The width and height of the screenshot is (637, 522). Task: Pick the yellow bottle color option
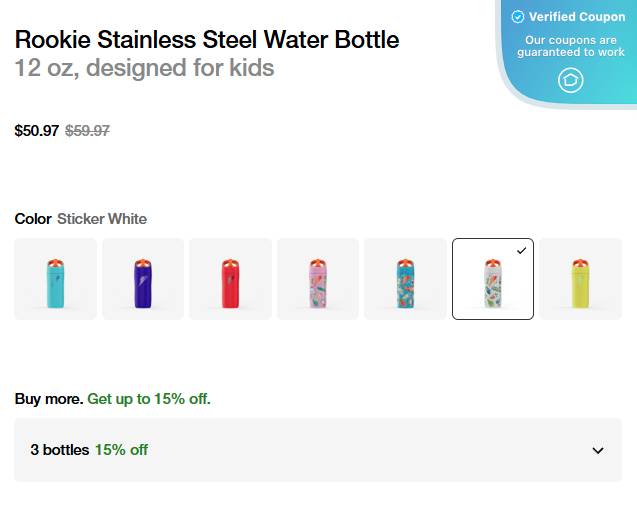[x=580, y=279]
